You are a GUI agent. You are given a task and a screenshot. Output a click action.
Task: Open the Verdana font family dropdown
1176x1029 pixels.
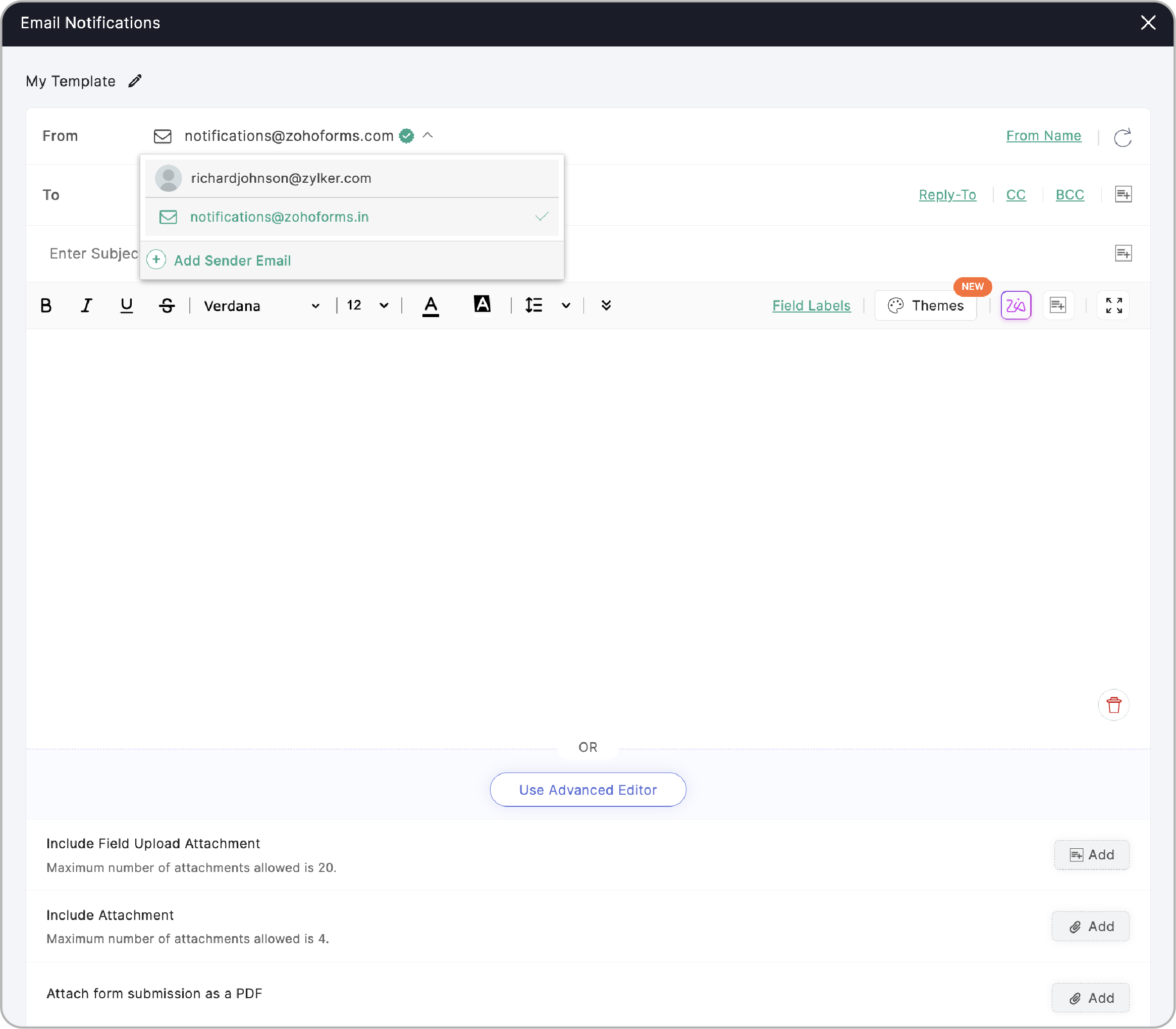click(262, 305)
